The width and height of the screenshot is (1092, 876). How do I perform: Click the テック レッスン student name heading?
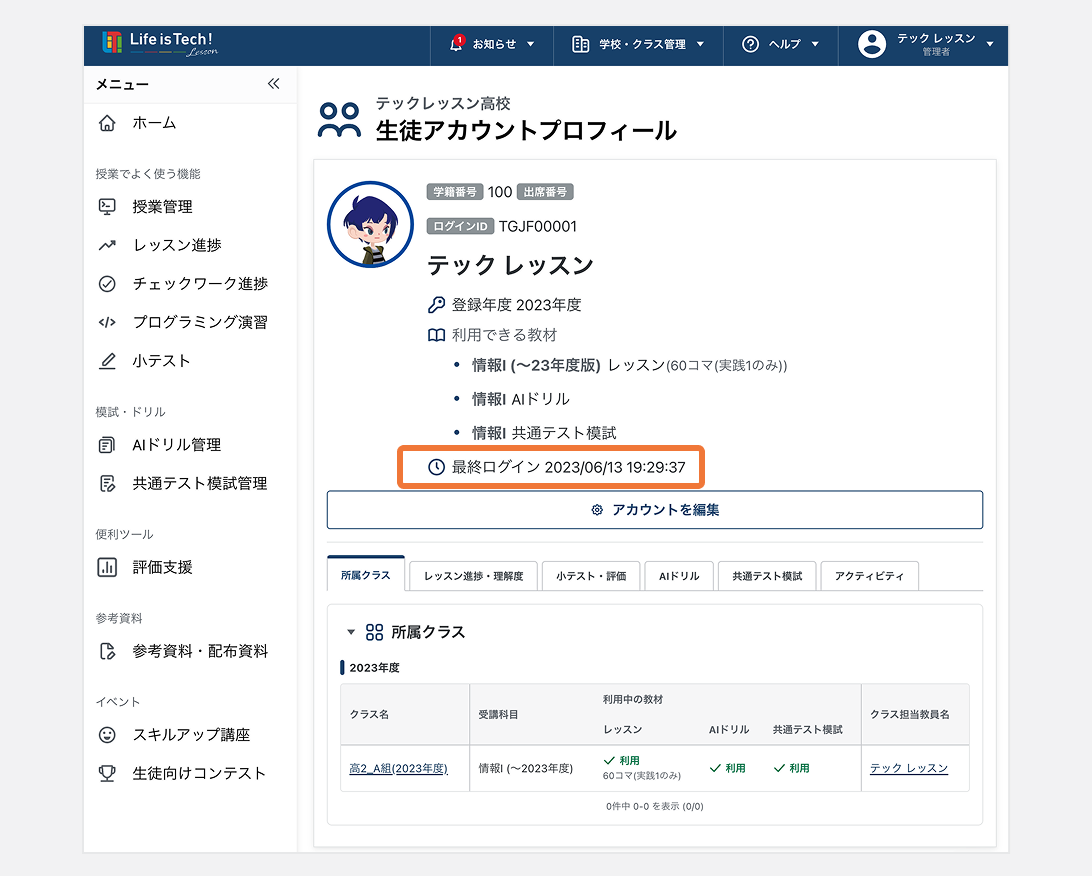pyautogui.click(x=510, y=265)
